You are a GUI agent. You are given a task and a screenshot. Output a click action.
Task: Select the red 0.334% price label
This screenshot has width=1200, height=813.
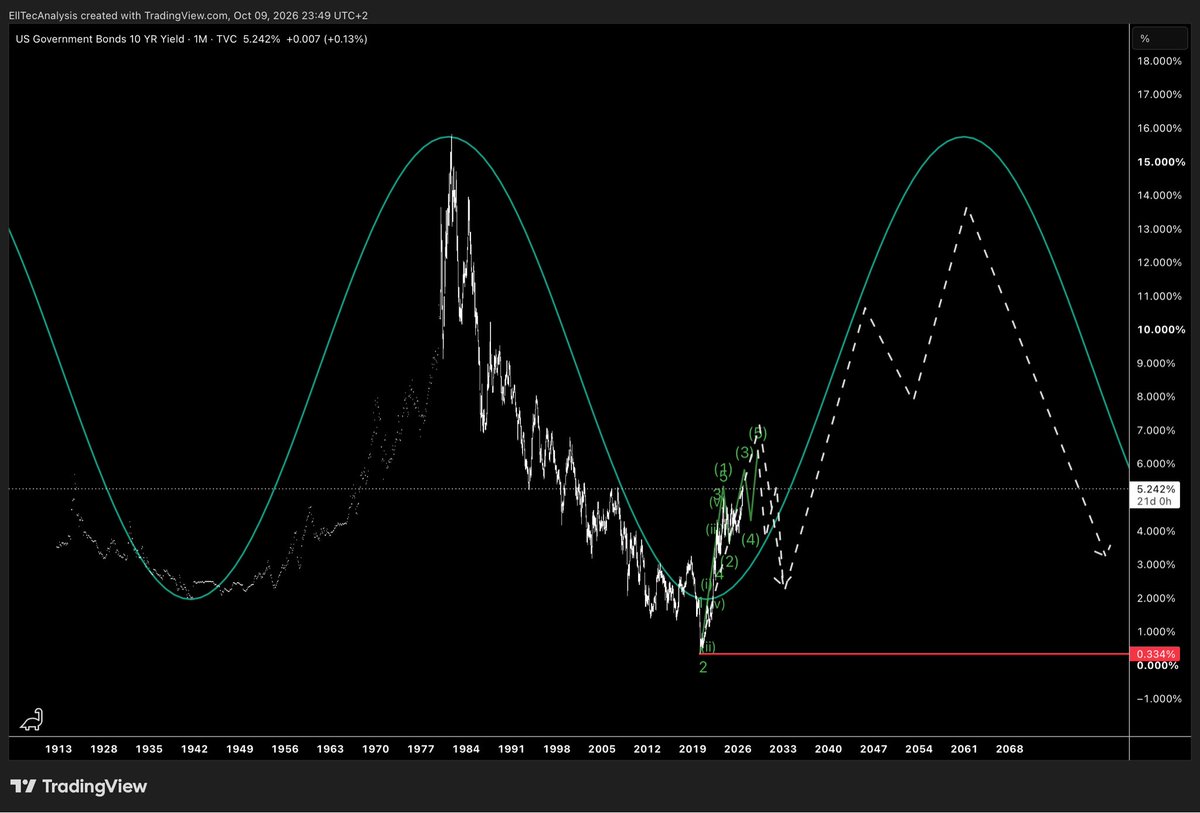[1157, 654]
